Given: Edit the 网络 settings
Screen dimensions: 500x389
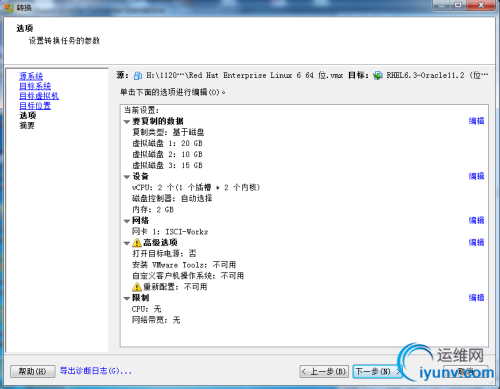Looking at the screenshot, I should tap(476, 220).
